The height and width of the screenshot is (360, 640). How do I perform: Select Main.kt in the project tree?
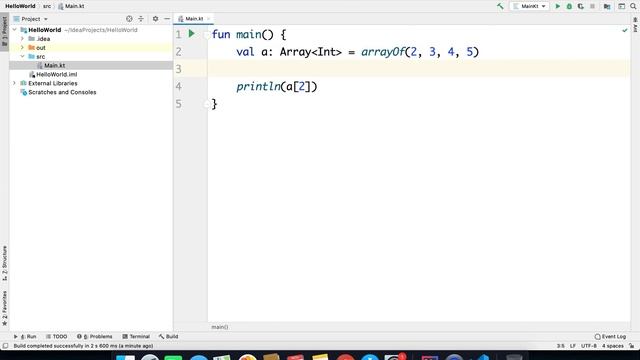coord(54,65)
